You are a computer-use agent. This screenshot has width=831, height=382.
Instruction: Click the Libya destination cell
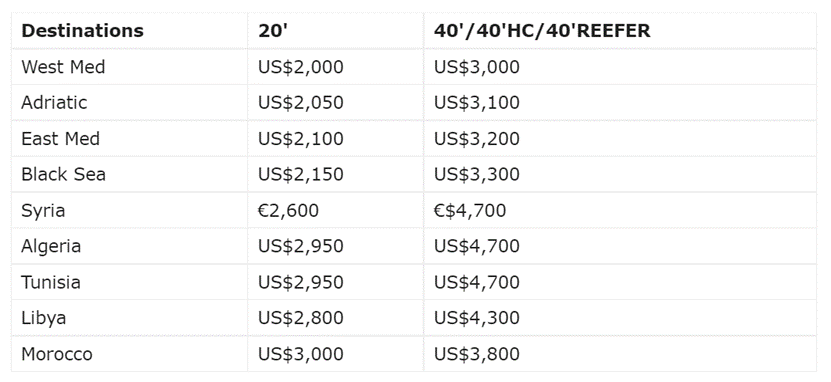point(129,318)
